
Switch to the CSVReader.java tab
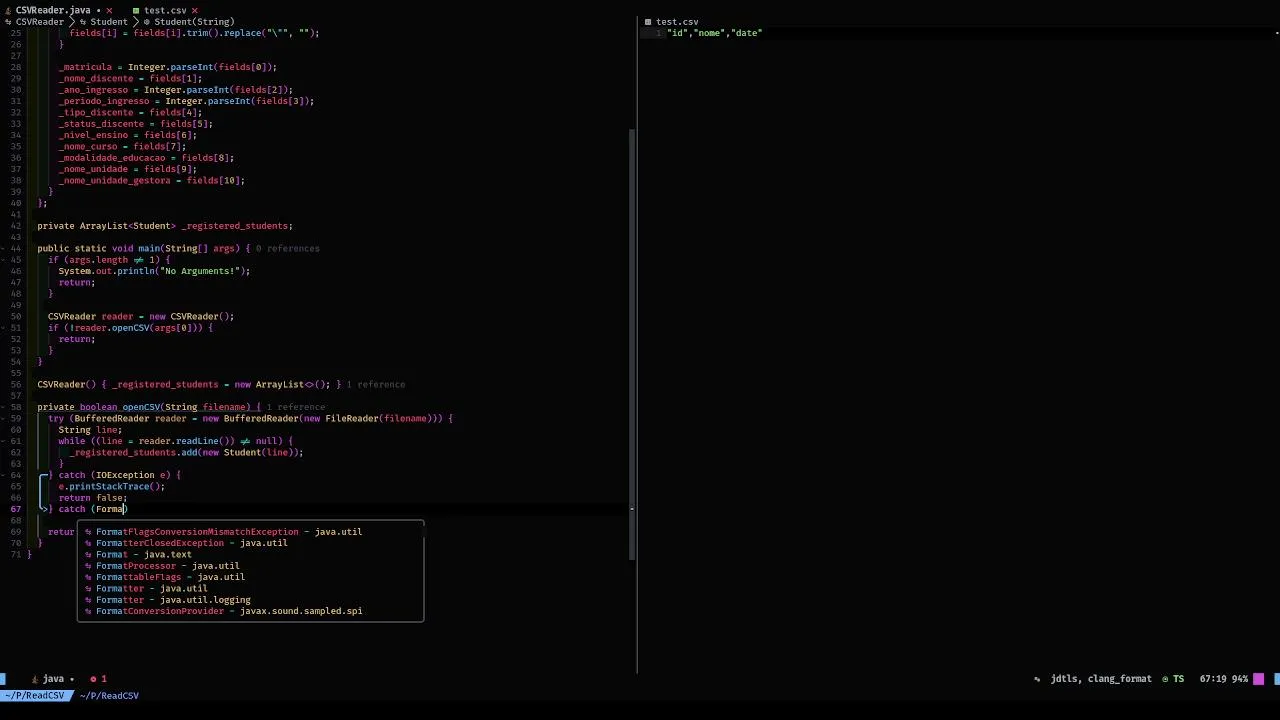coord(53,10)
